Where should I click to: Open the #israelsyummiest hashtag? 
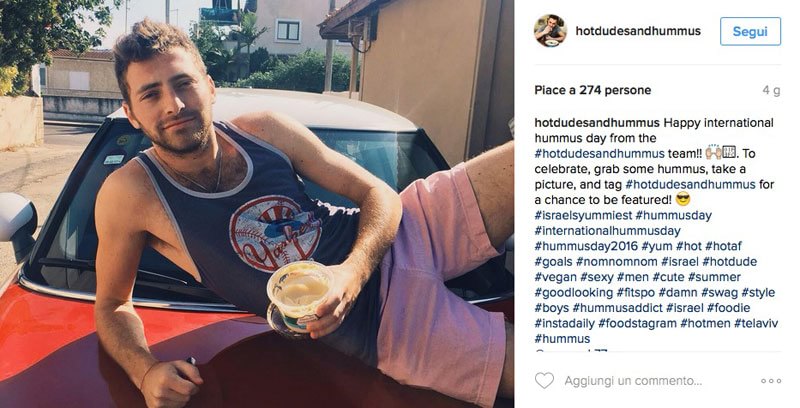583,215
